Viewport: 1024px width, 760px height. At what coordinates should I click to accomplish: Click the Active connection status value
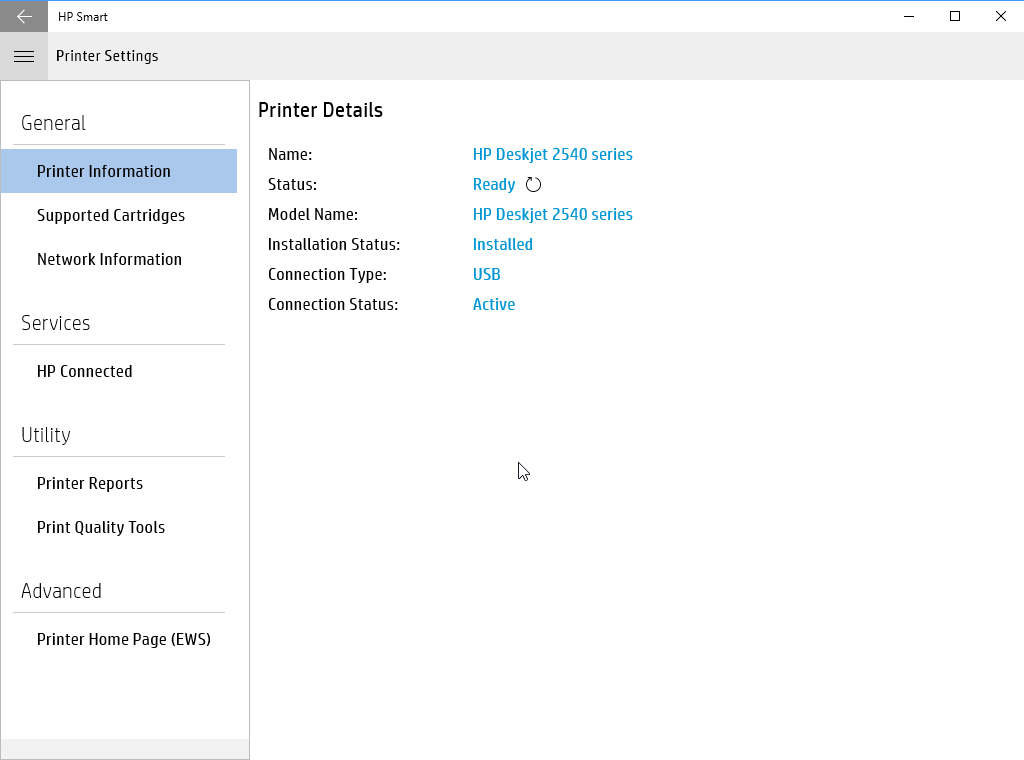point(494,304)
